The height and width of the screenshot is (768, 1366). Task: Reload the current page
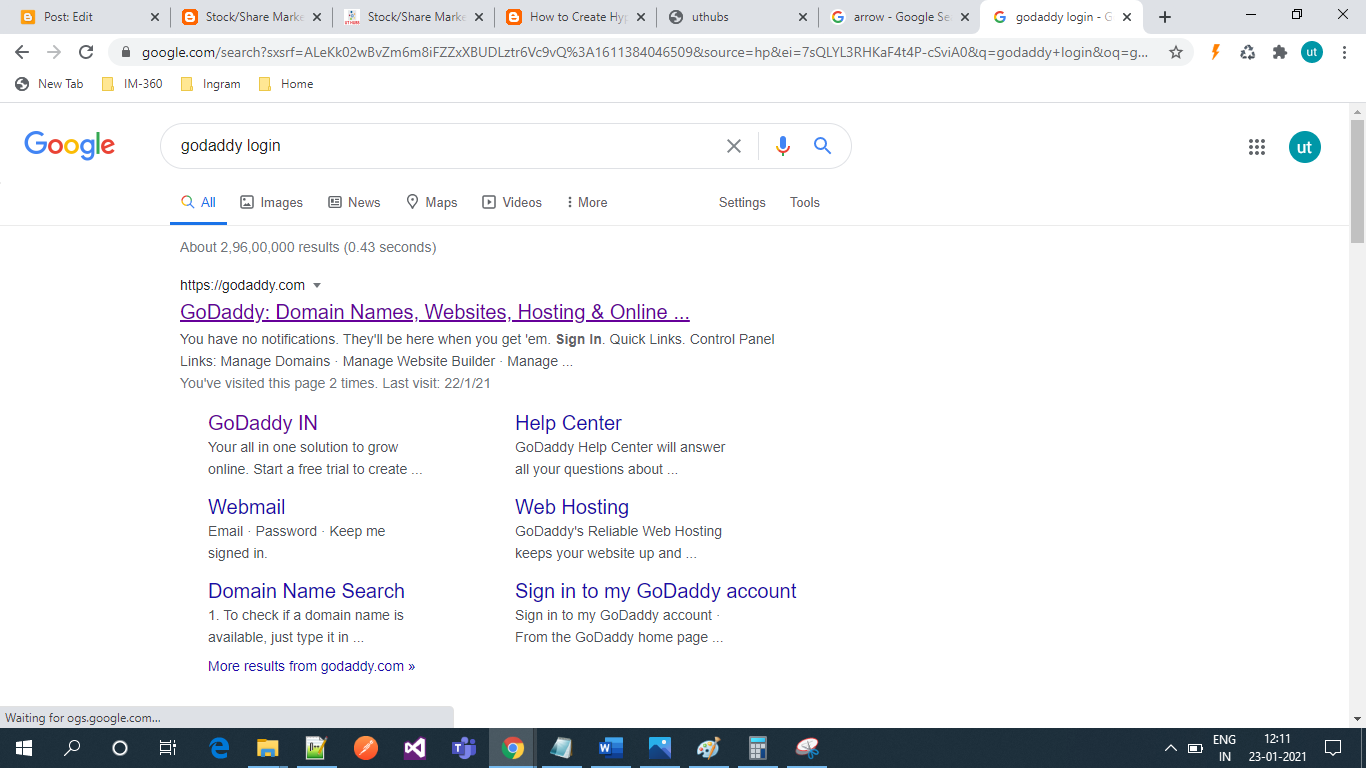coord(86,52)
